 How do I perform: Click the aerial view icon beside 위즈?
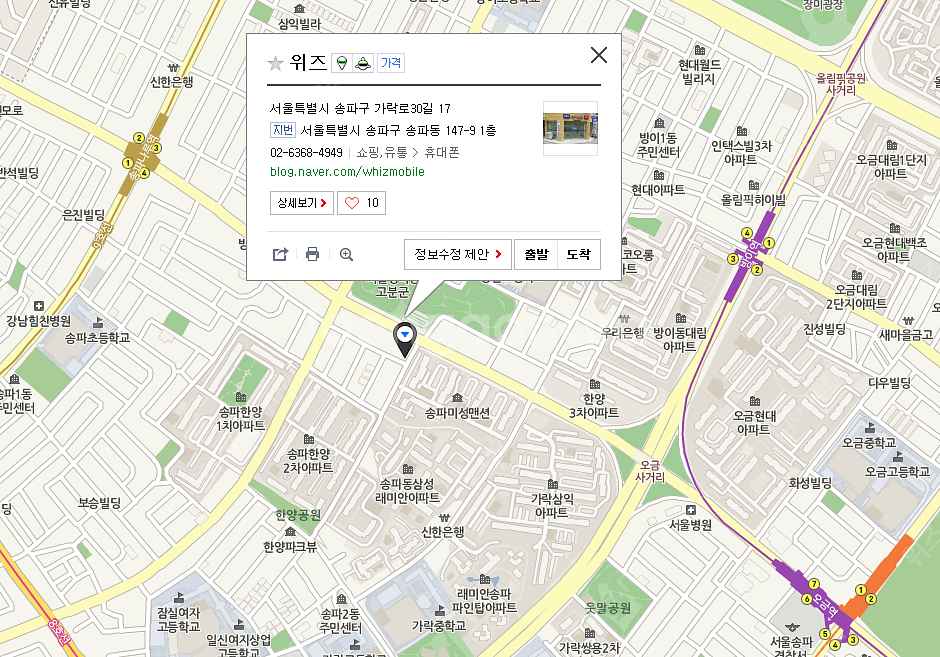[x=363, y=63]
